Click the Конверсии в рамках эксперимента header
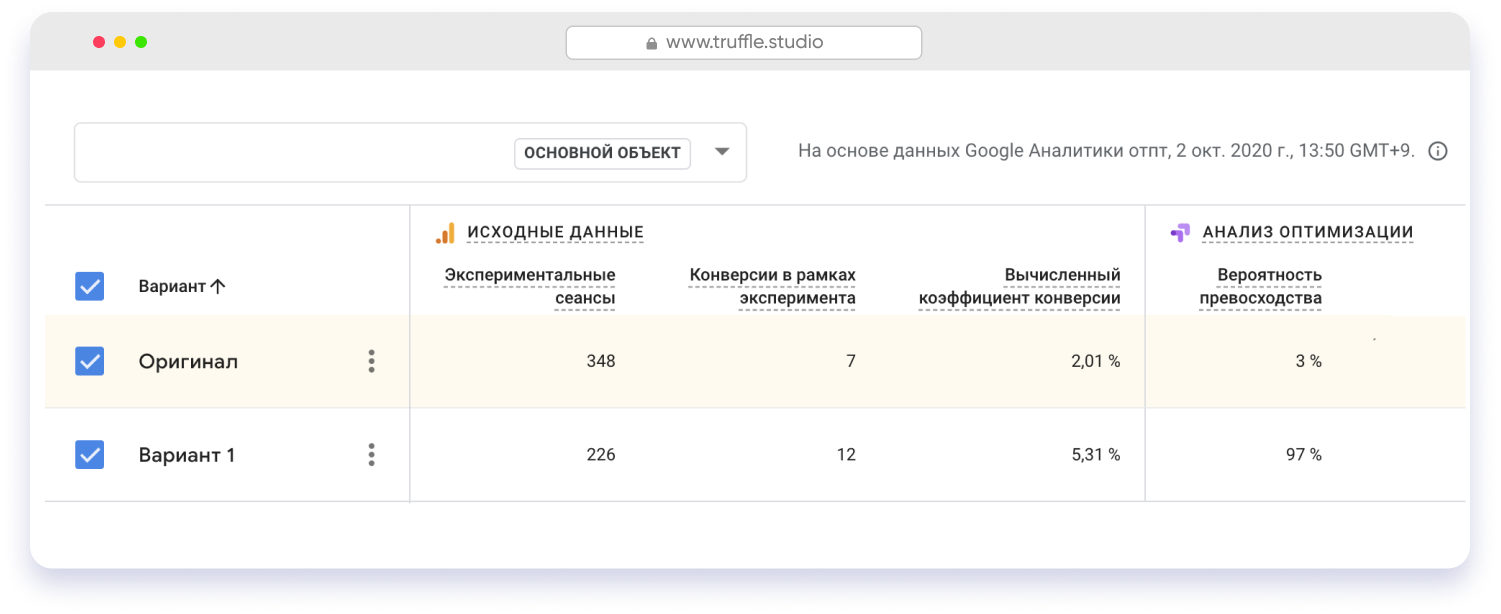1501x614 pixels. click(x=772, y=286)
